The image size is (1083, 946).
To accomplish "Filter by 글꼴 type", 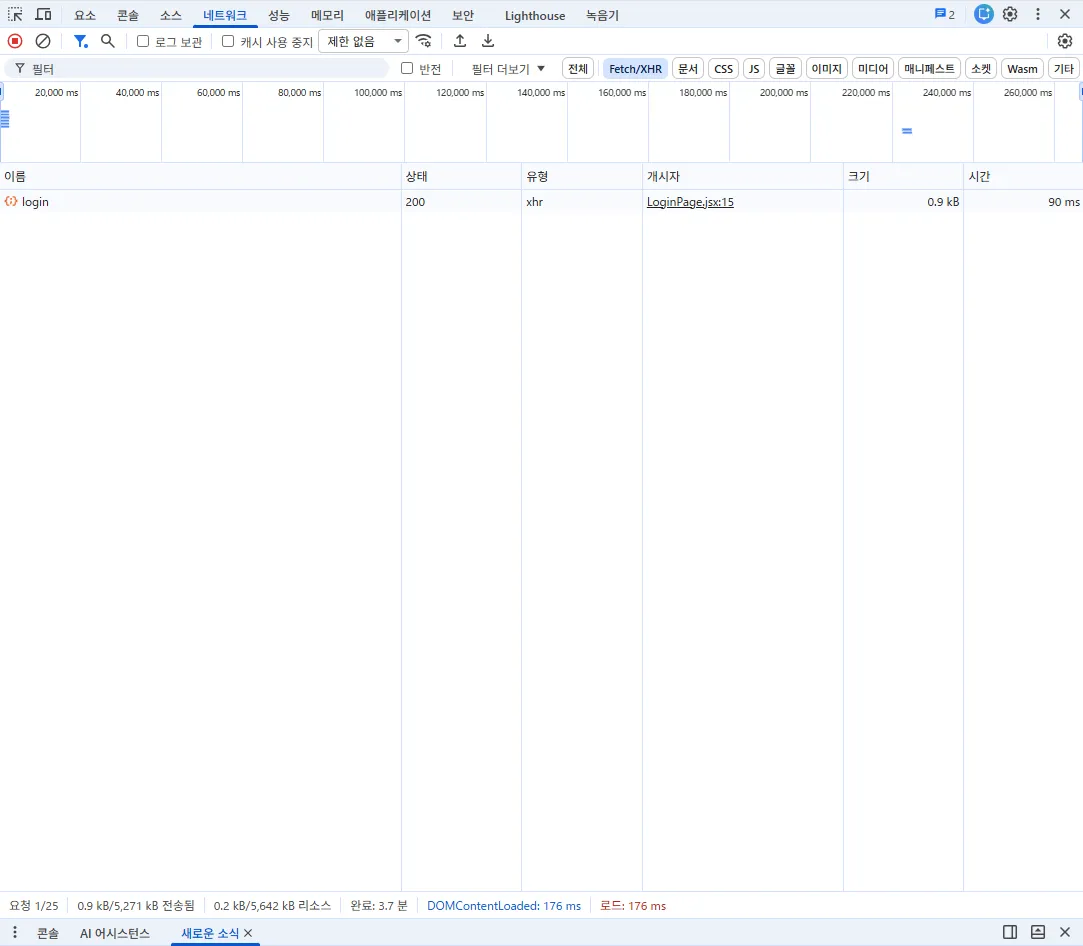I will tap(785, 68).
